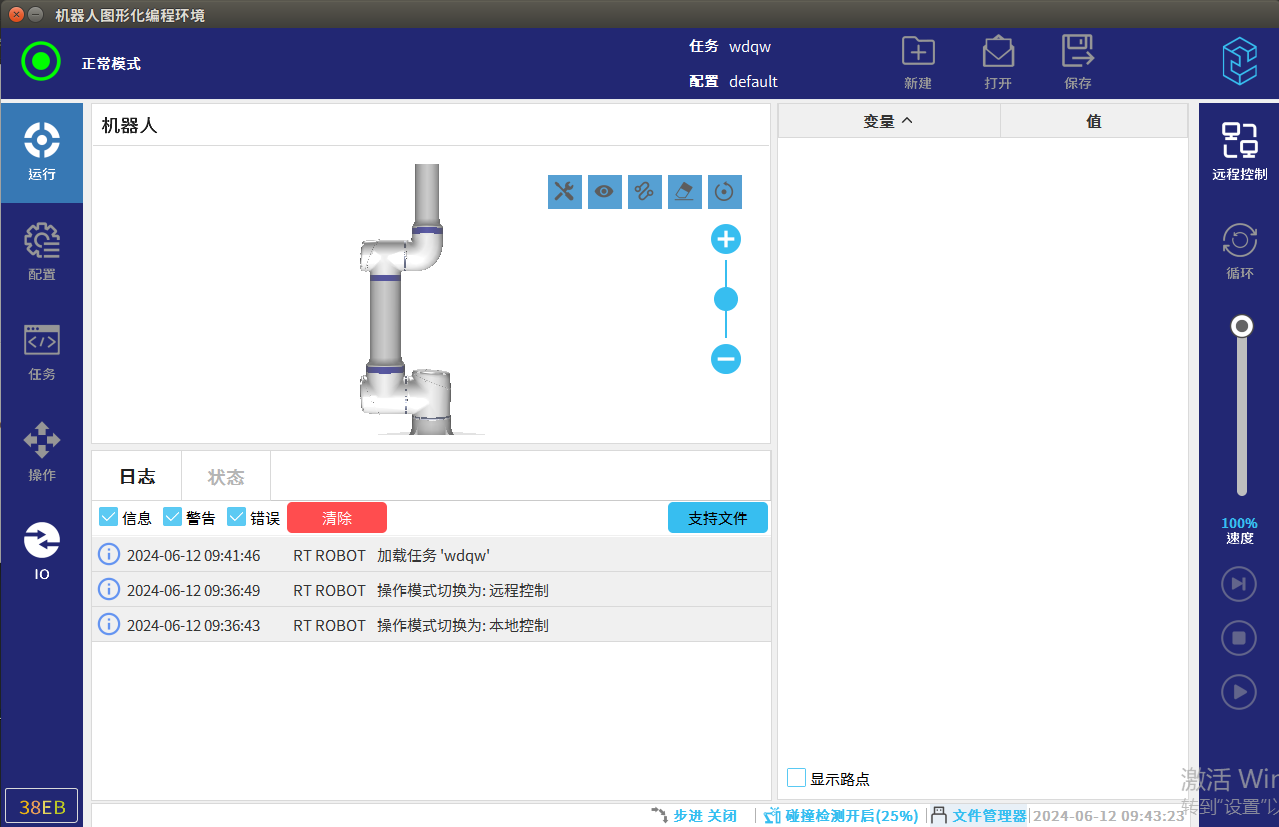1279x827 pixels.
Task: Zoom in the robot view with plus button
Action: pyautogui.click(x=726, y=240)
